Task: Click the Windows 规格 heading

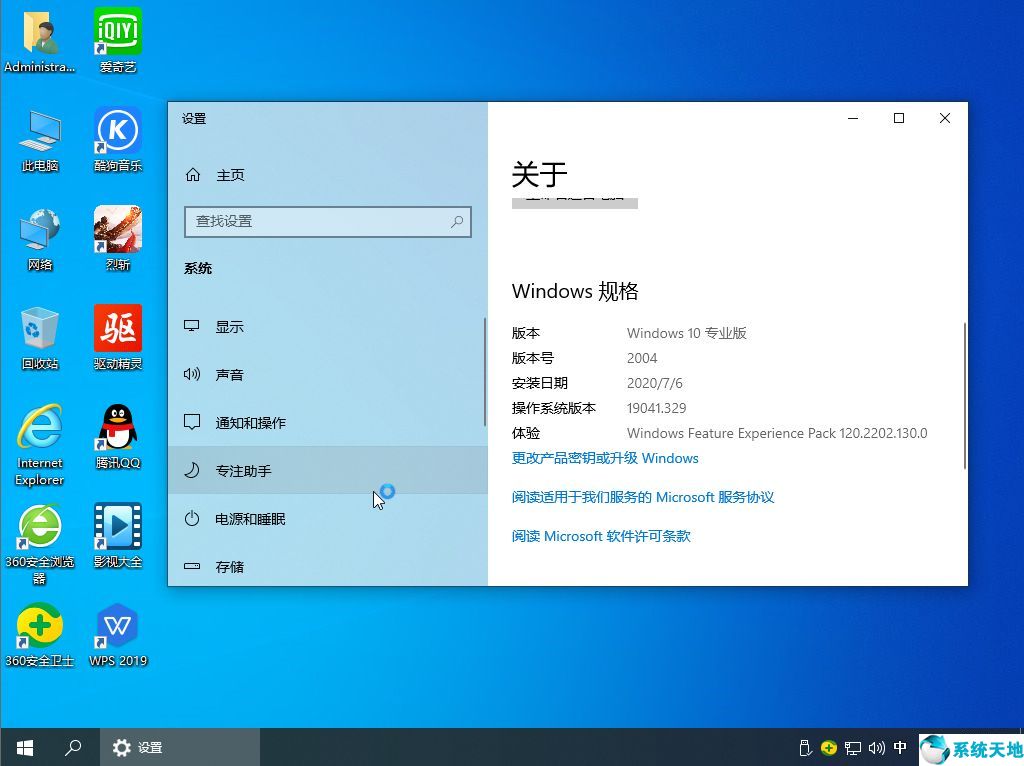Action: pos(575,291)
